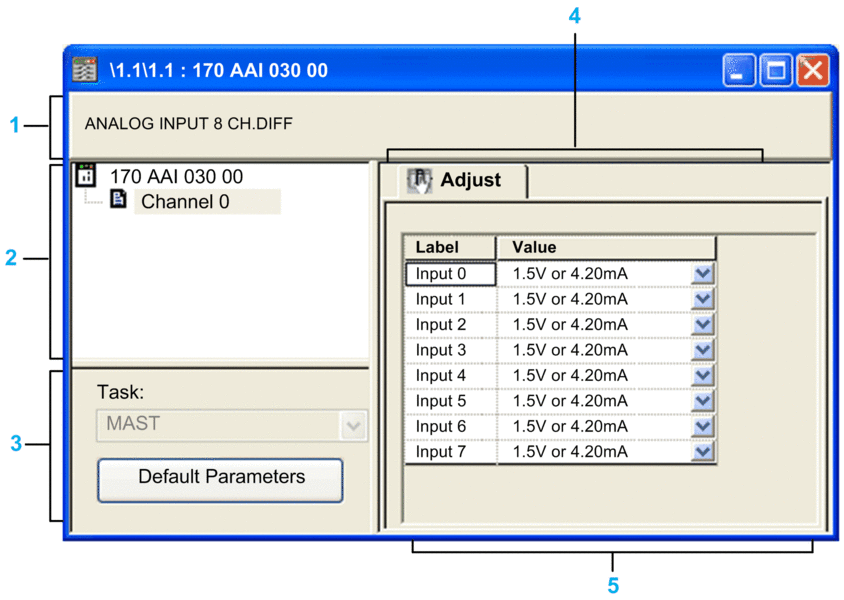Open the Input 3 value dropdown
The width and height of the screenshot is (844, 600).
tap(702, 350)
